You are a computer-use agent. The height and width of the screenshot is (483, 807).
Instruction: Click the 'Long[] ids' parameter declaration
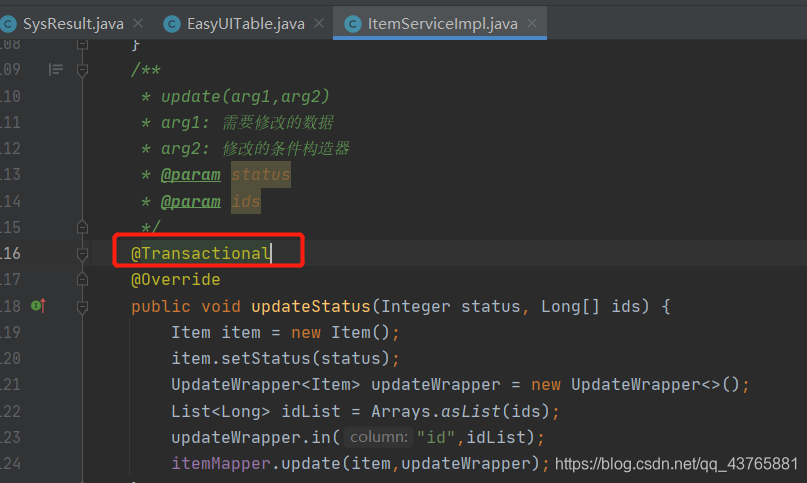590,306
